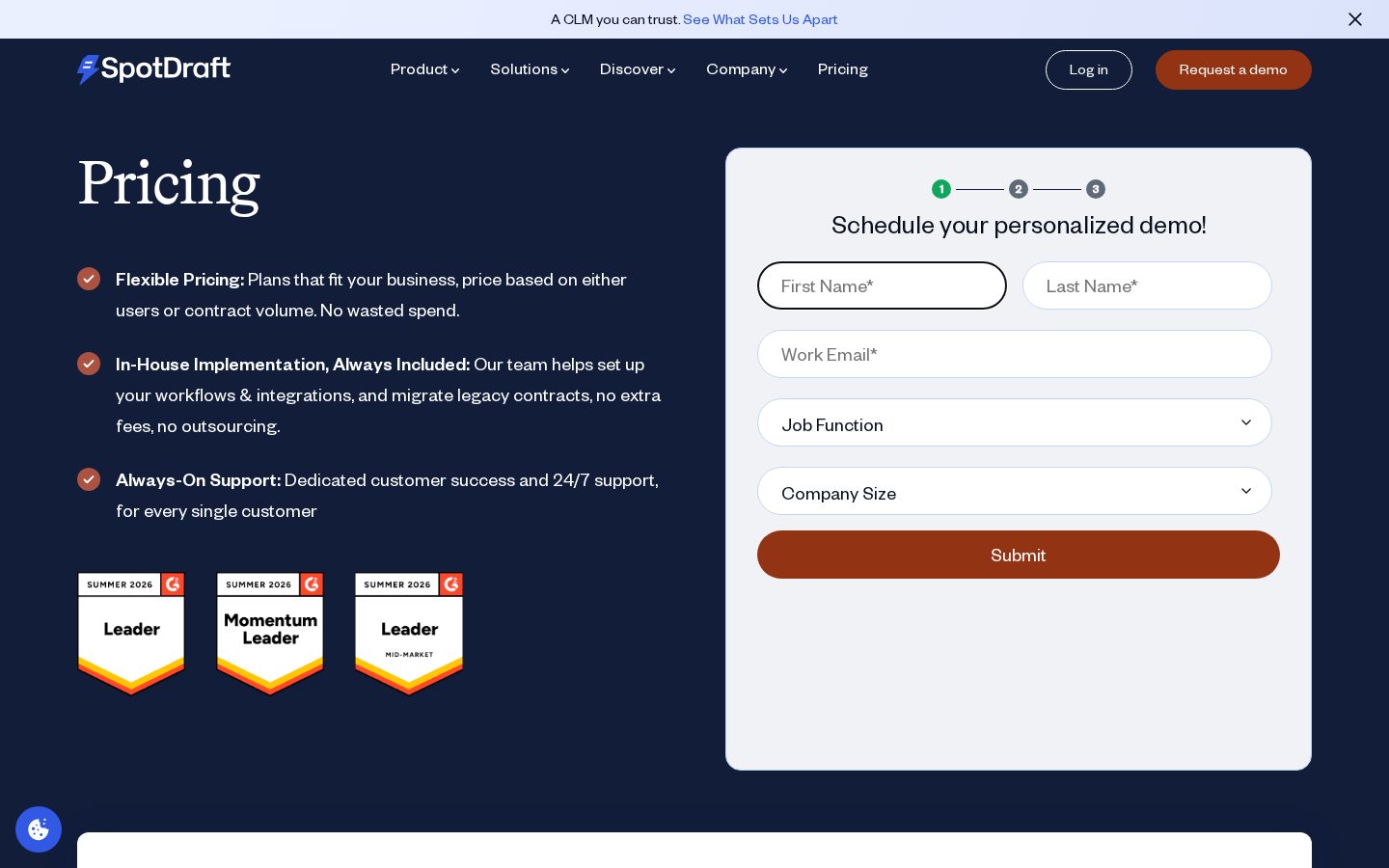Expand the Solutions menu
The width and height of the screenshot is (1389, 868).
530,69
